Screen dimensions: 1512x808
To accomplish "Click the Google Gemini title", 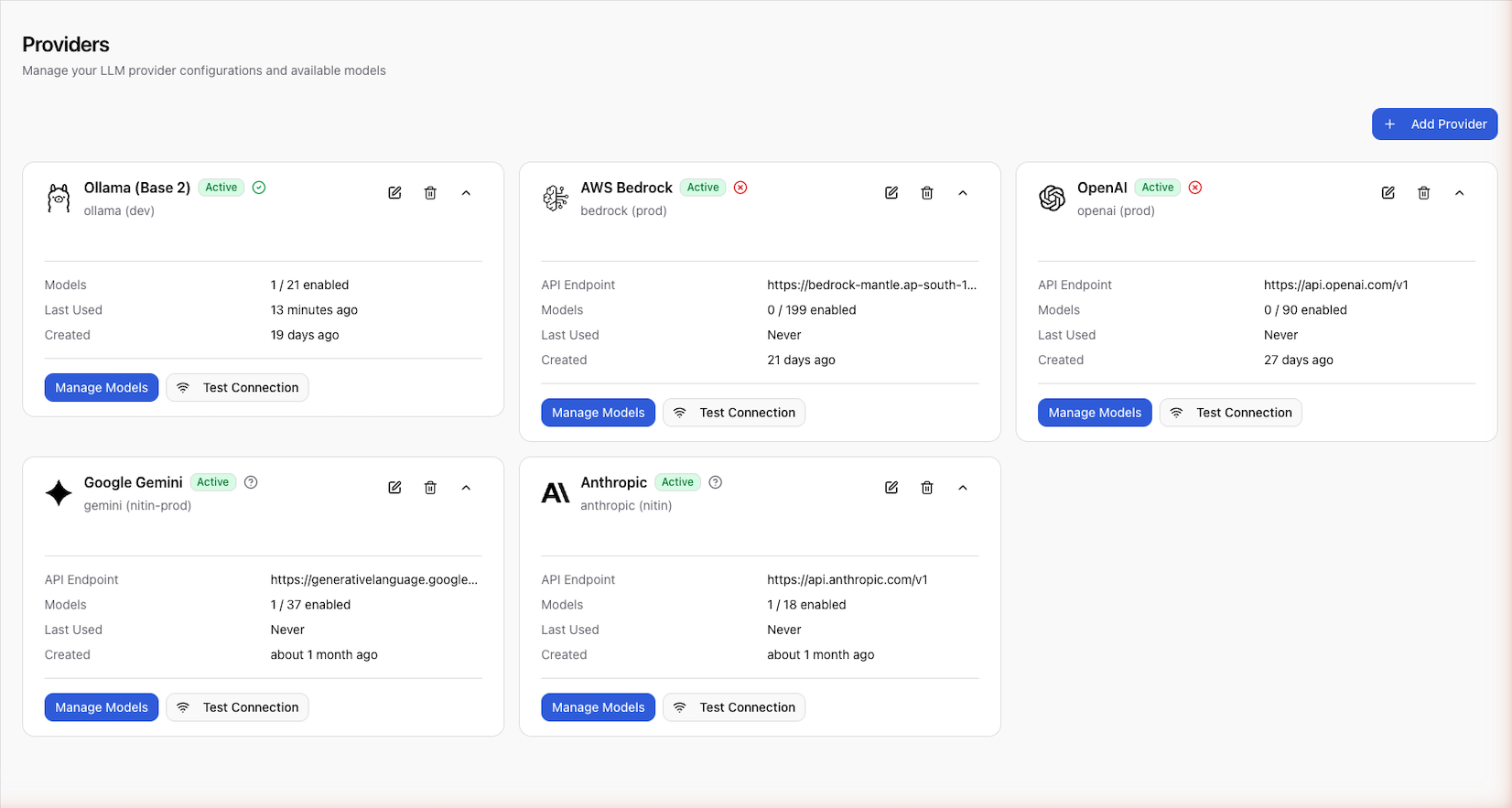I will pyautogui.click(x=134, y=482).
